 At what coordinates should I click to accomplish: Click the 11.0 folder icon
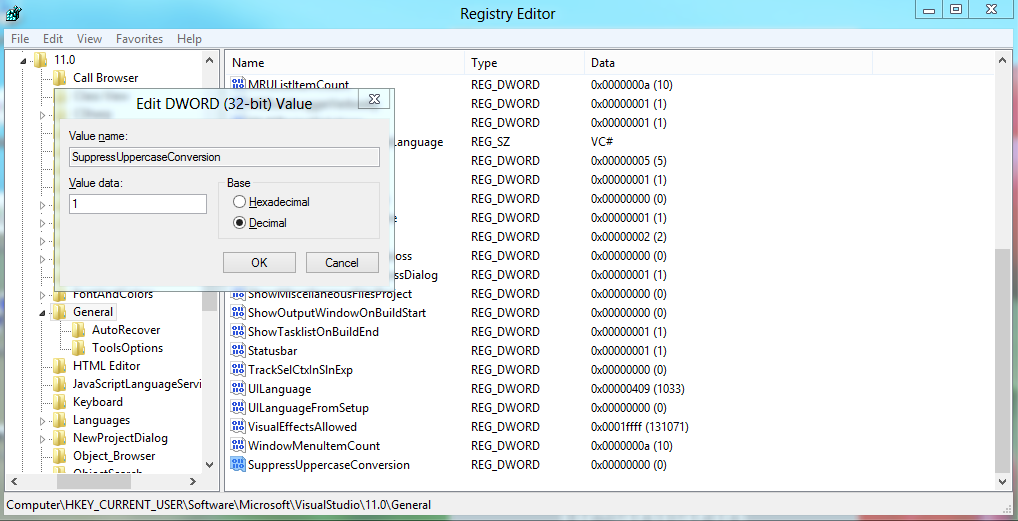click(41, 60)
